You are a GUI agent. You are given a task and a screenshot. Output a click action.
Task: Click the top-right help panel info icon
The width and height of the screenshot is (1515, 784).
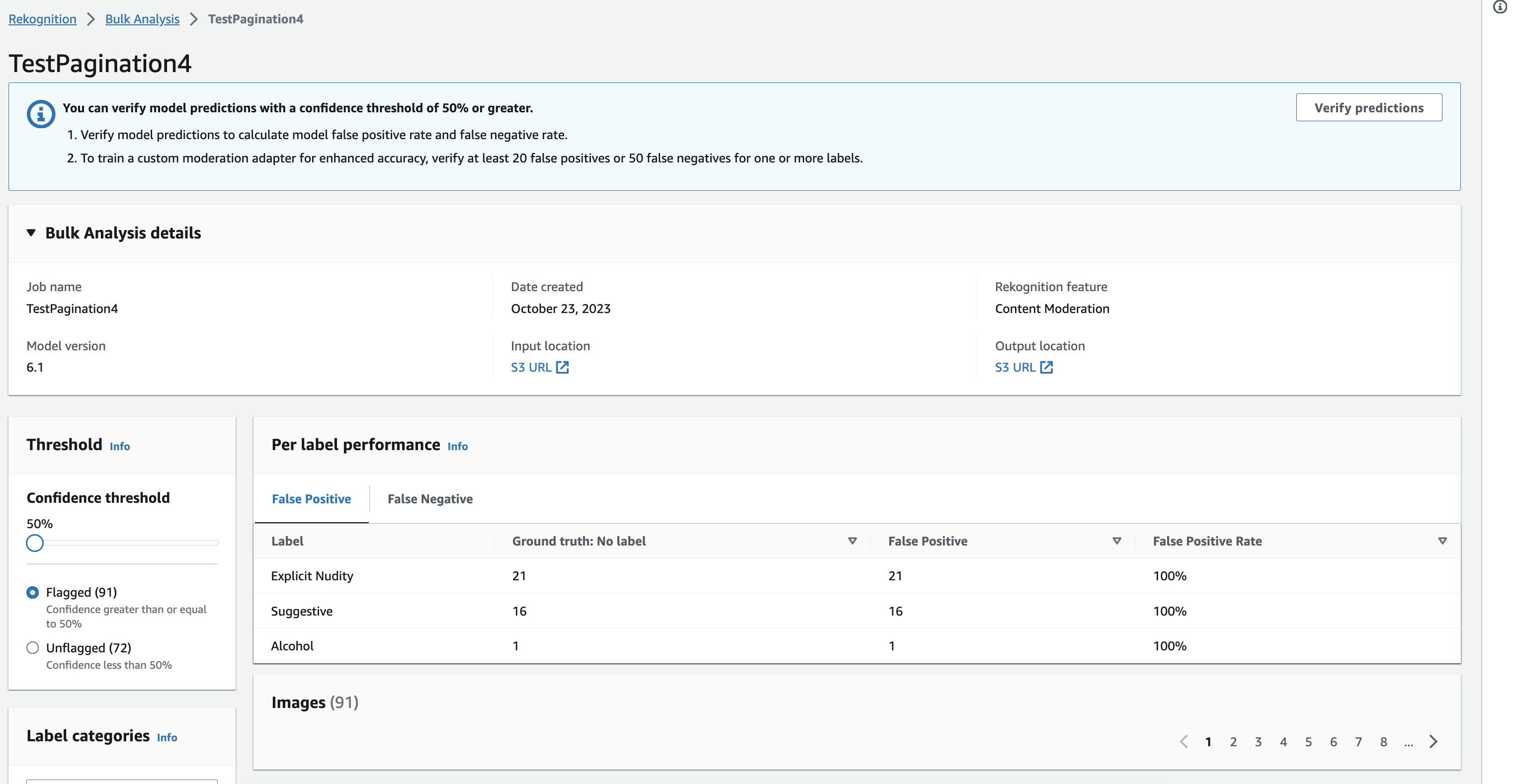tap(1500, 7)
